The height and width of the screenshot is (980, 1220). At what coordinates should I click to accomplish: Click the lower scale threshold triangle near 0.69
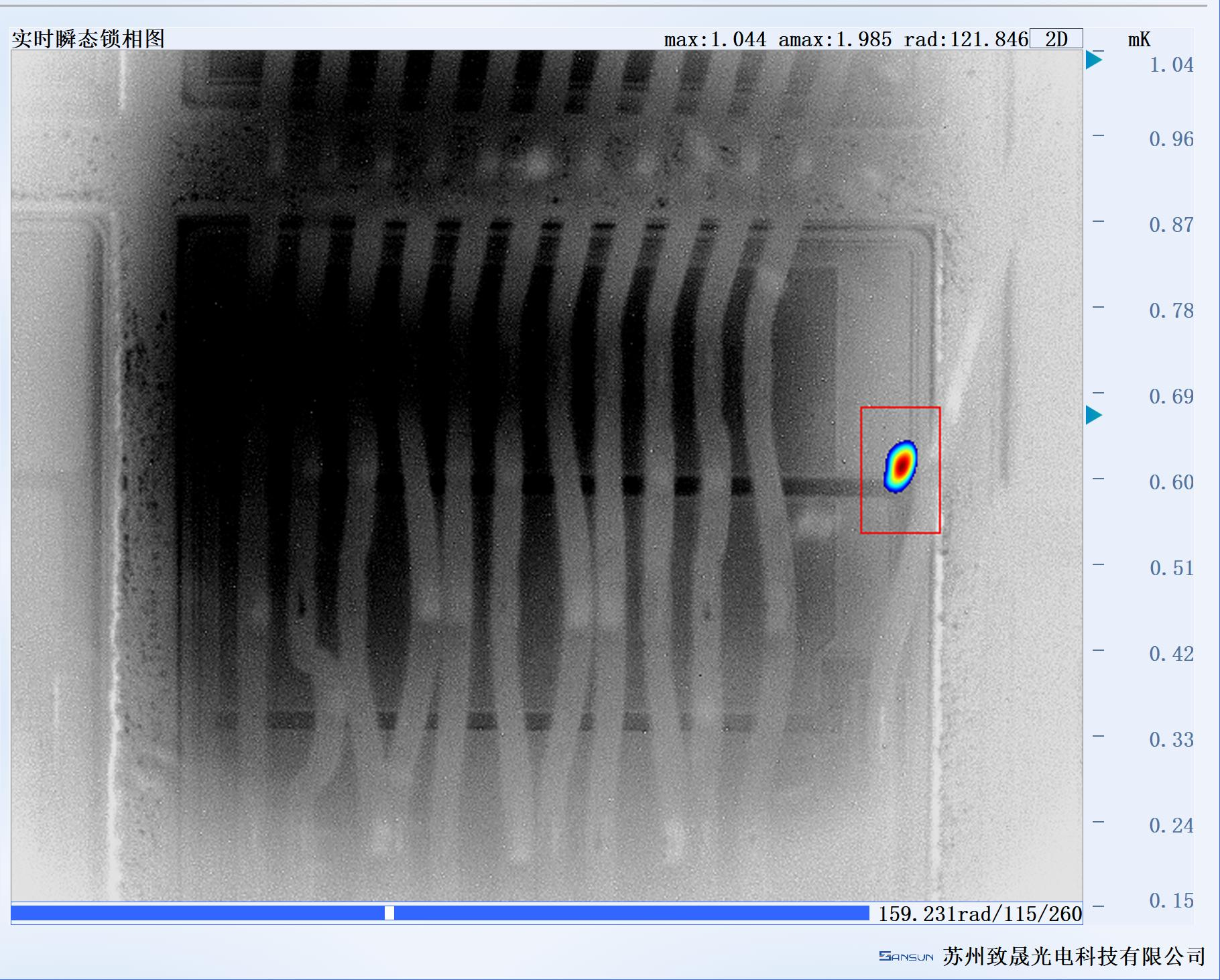pyautogui.click(x=1094, y=415)
